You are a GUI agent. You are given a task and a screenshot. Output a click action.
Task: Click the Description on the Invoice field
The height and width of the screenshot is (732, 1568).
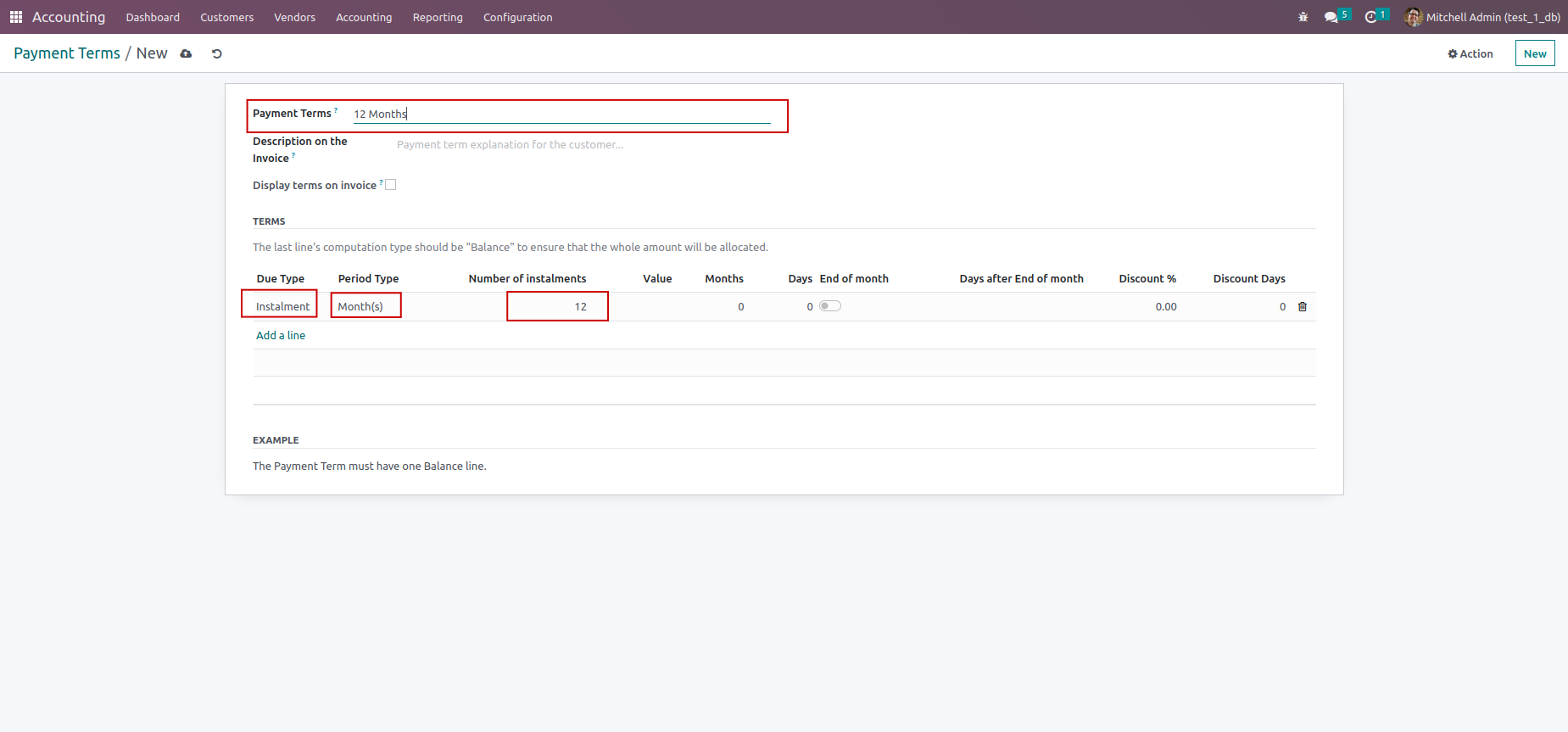583,145
